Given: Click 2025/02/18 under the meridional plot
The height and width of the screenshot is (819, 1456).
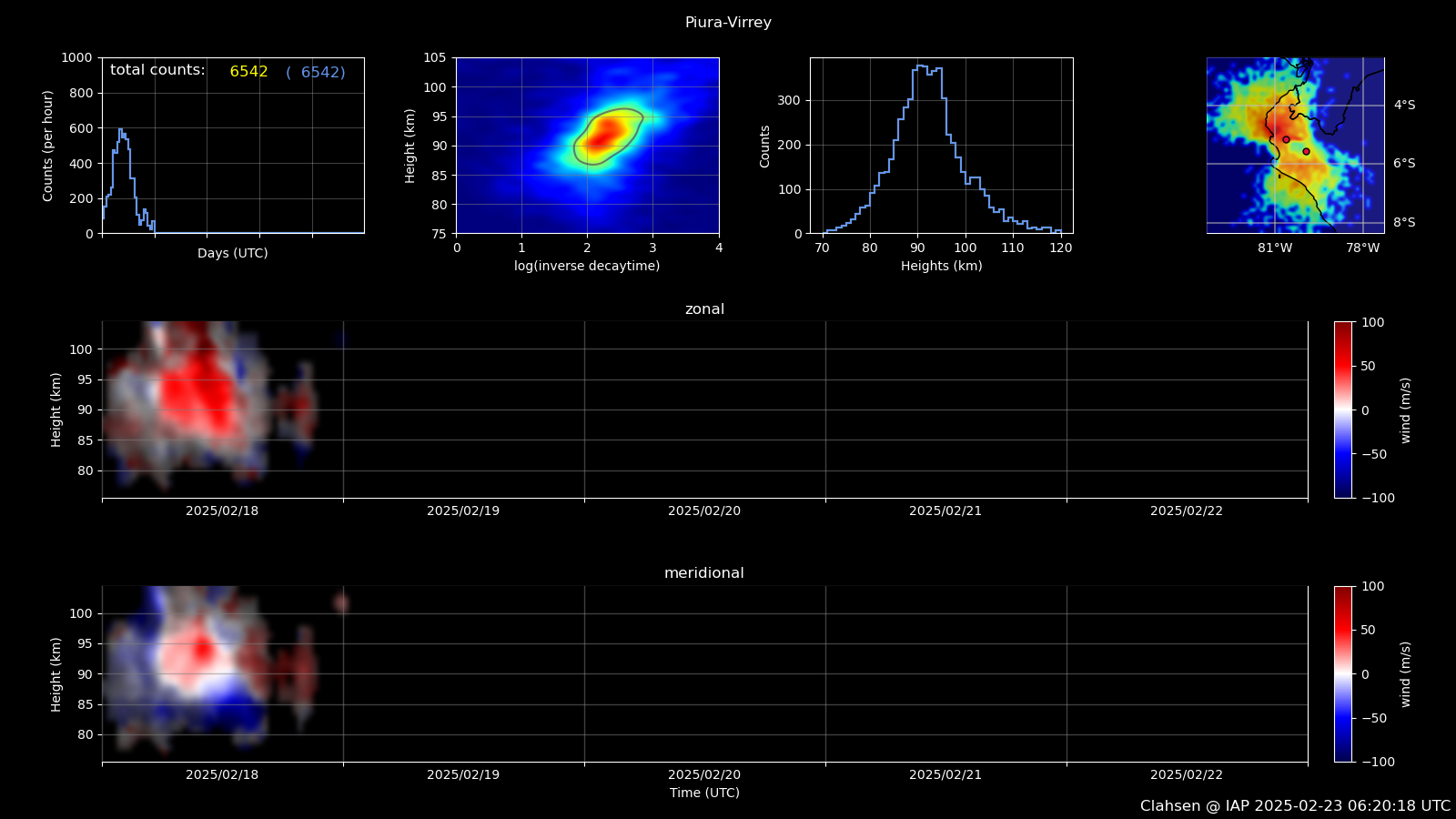Looking at the screenshot, I should point(222,775).
